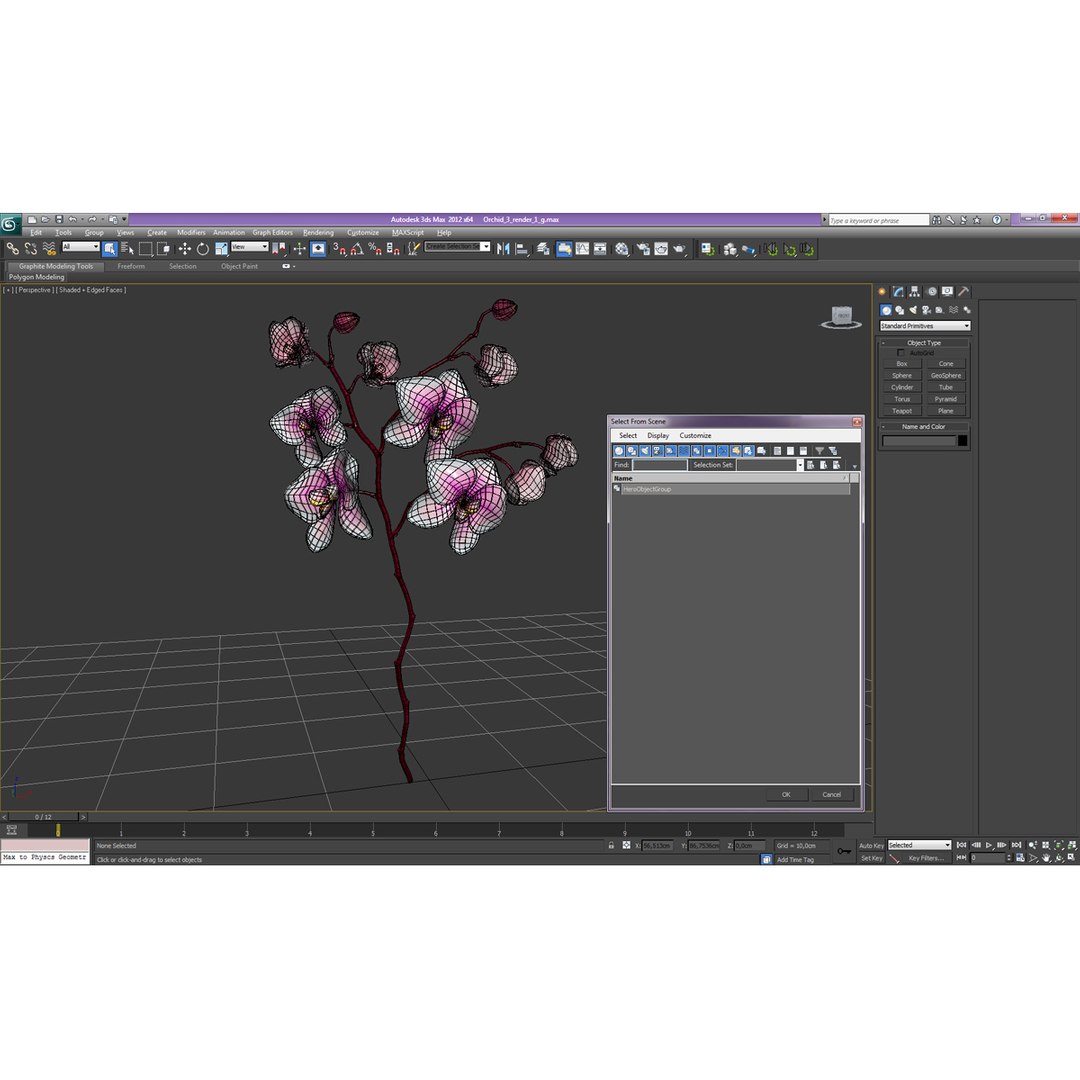Open the key filter Selected dropdown
The image size is (1080, 1080).
[920, 845]
